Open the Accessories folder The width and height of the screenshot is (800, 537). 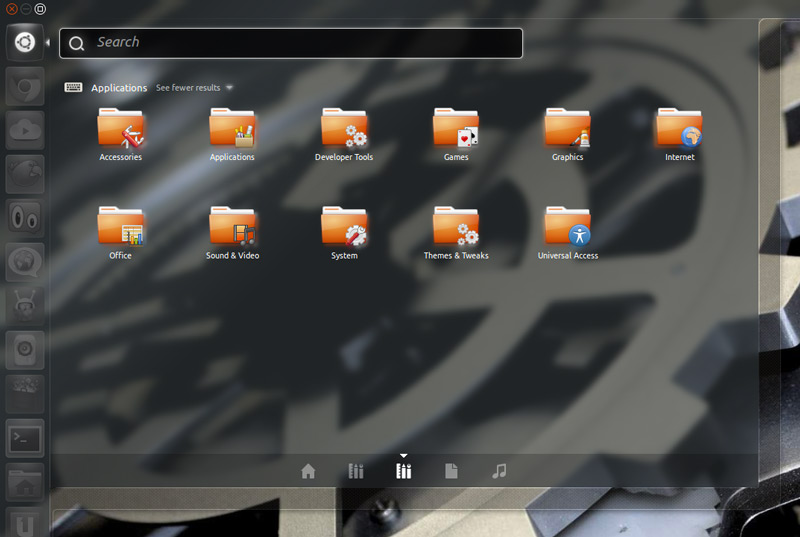[120, 130]
